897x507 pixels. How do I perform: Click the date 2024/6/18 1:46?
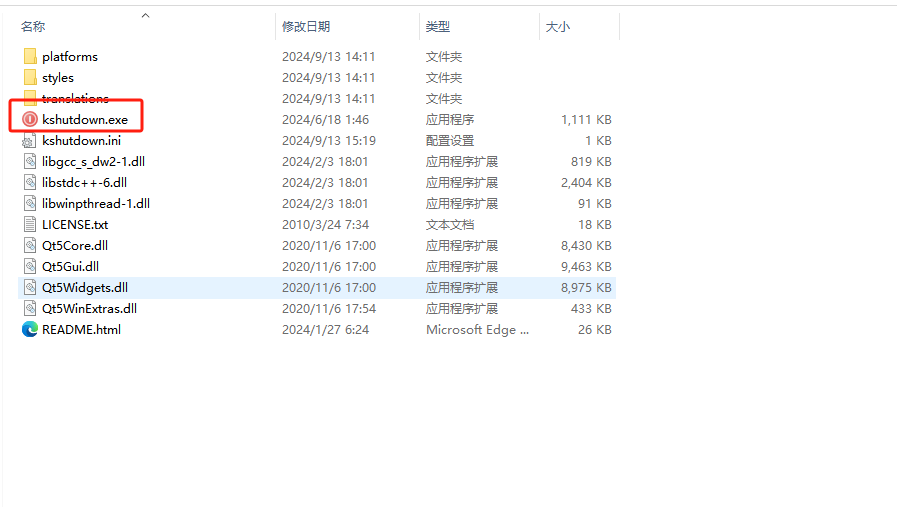[325, 120]
